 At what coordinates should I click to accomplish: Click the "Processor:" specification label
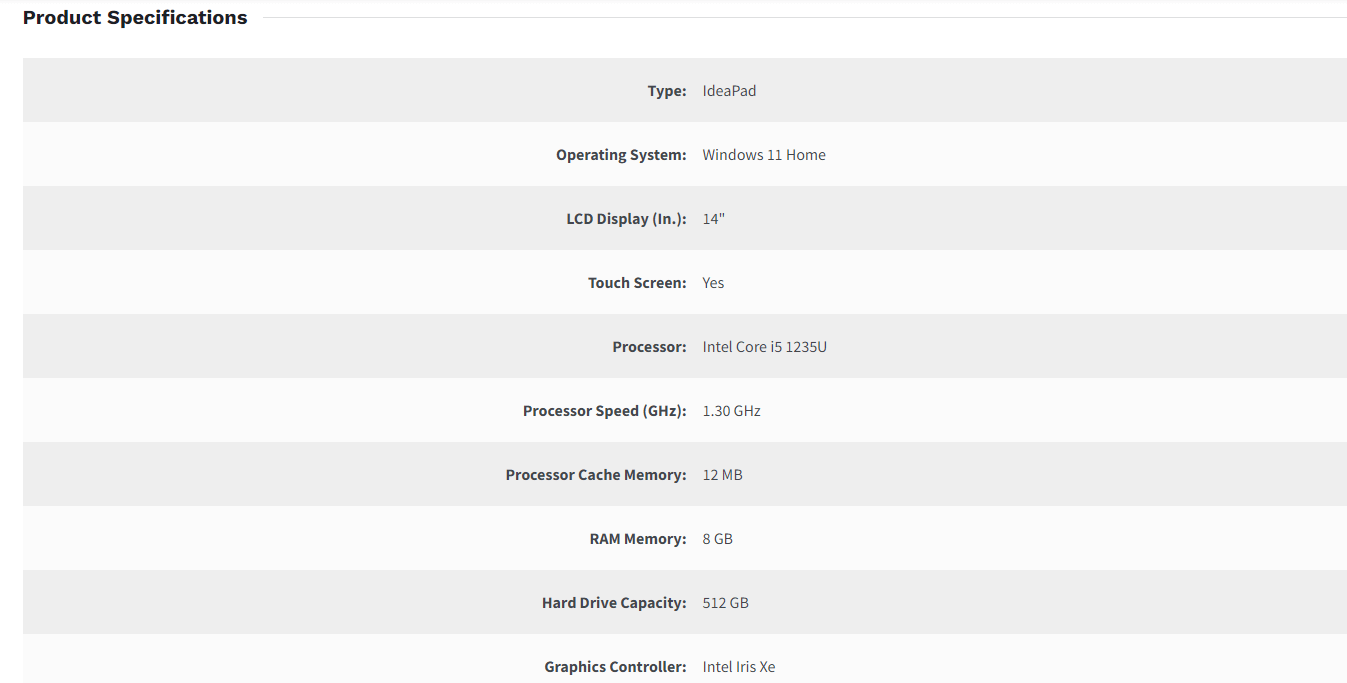point(649,347)
